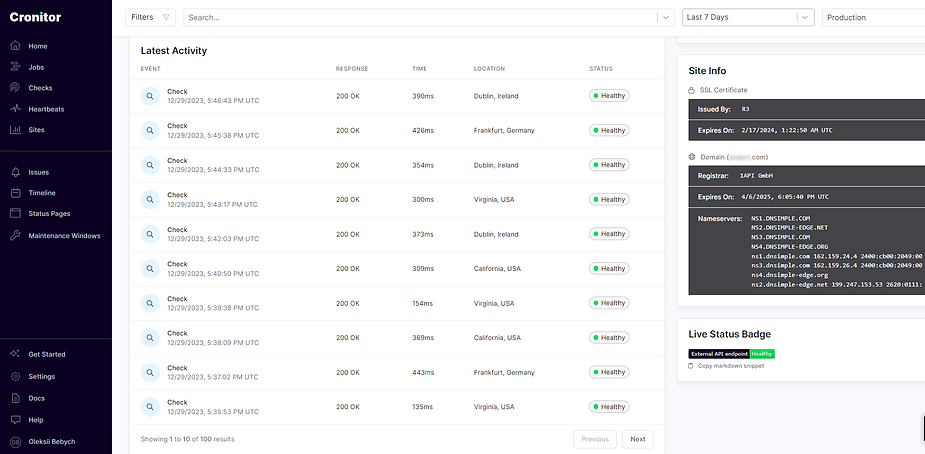Click the Jobs sidebar icon
The image size is (925, 454).
pyautogui.click(x=15, y=67)
